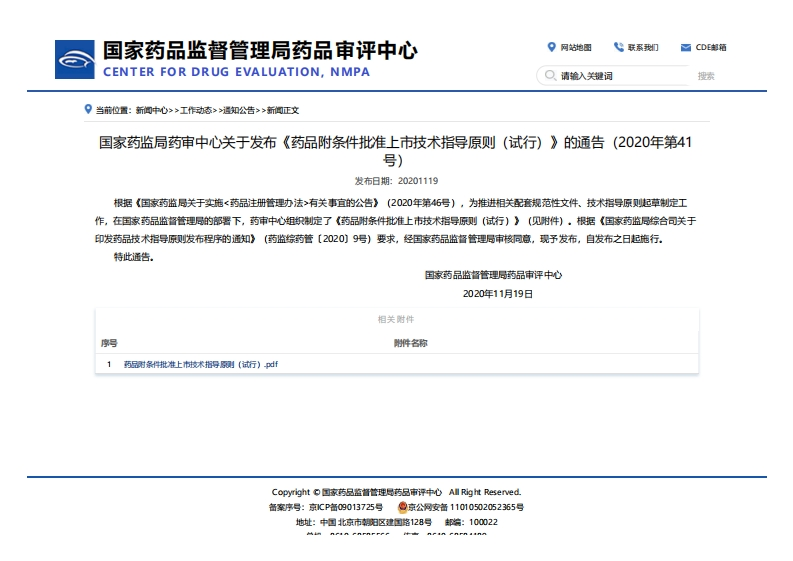This screenshot has width=793, height=561.
Task: Click the CDE邮箱 envelope icon
Action: click(x=686, y=47)
